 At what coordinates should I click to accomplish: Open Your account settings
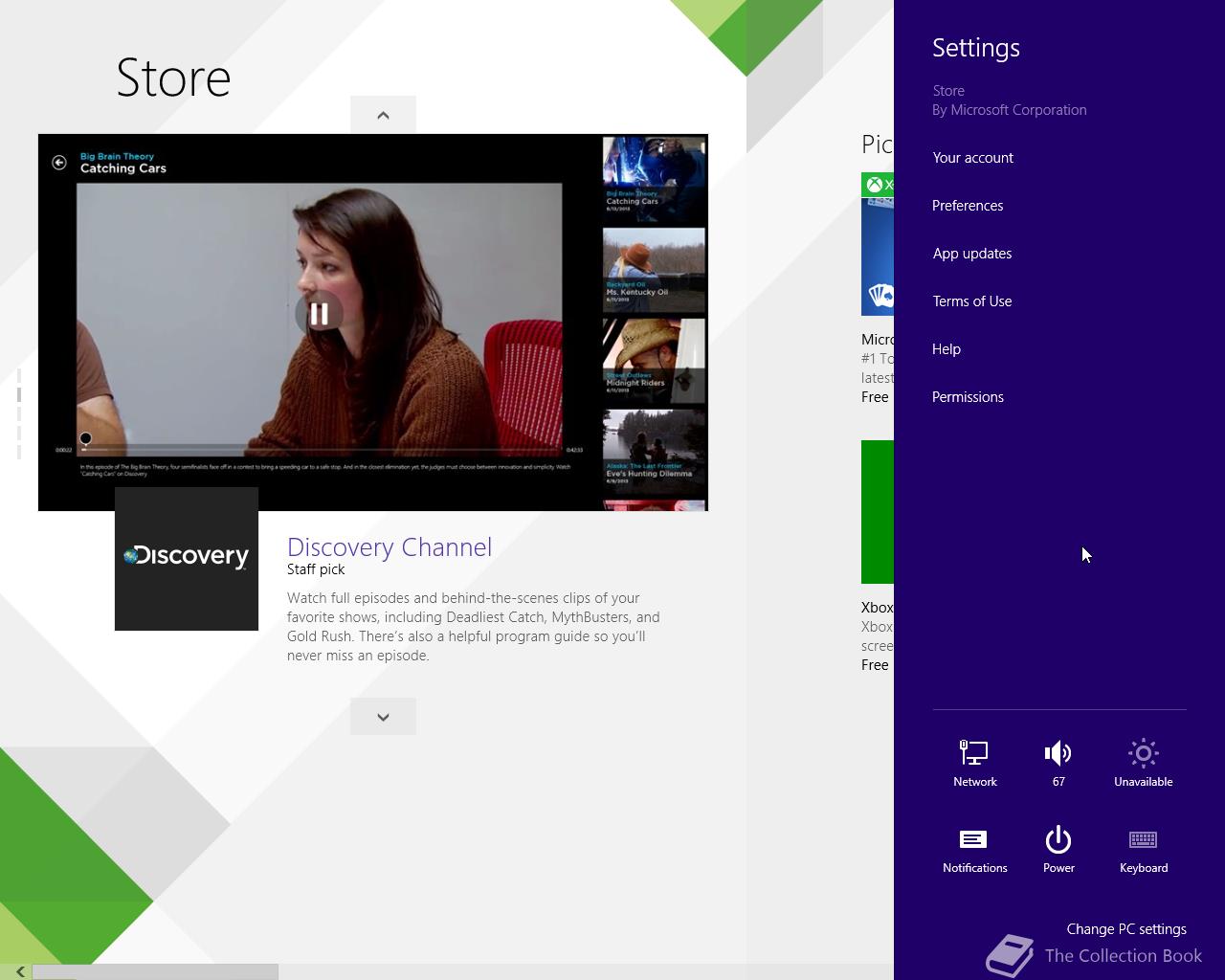(x=972, y=158)
